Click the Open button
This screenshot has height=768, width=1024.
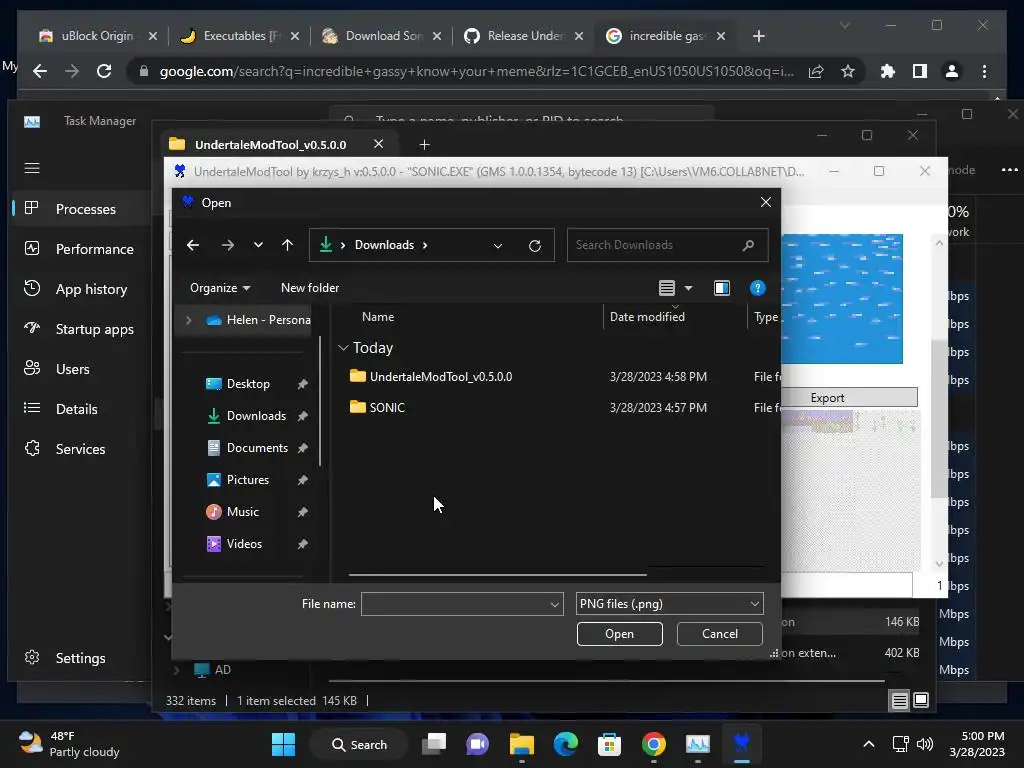click(x=619, y=634)
